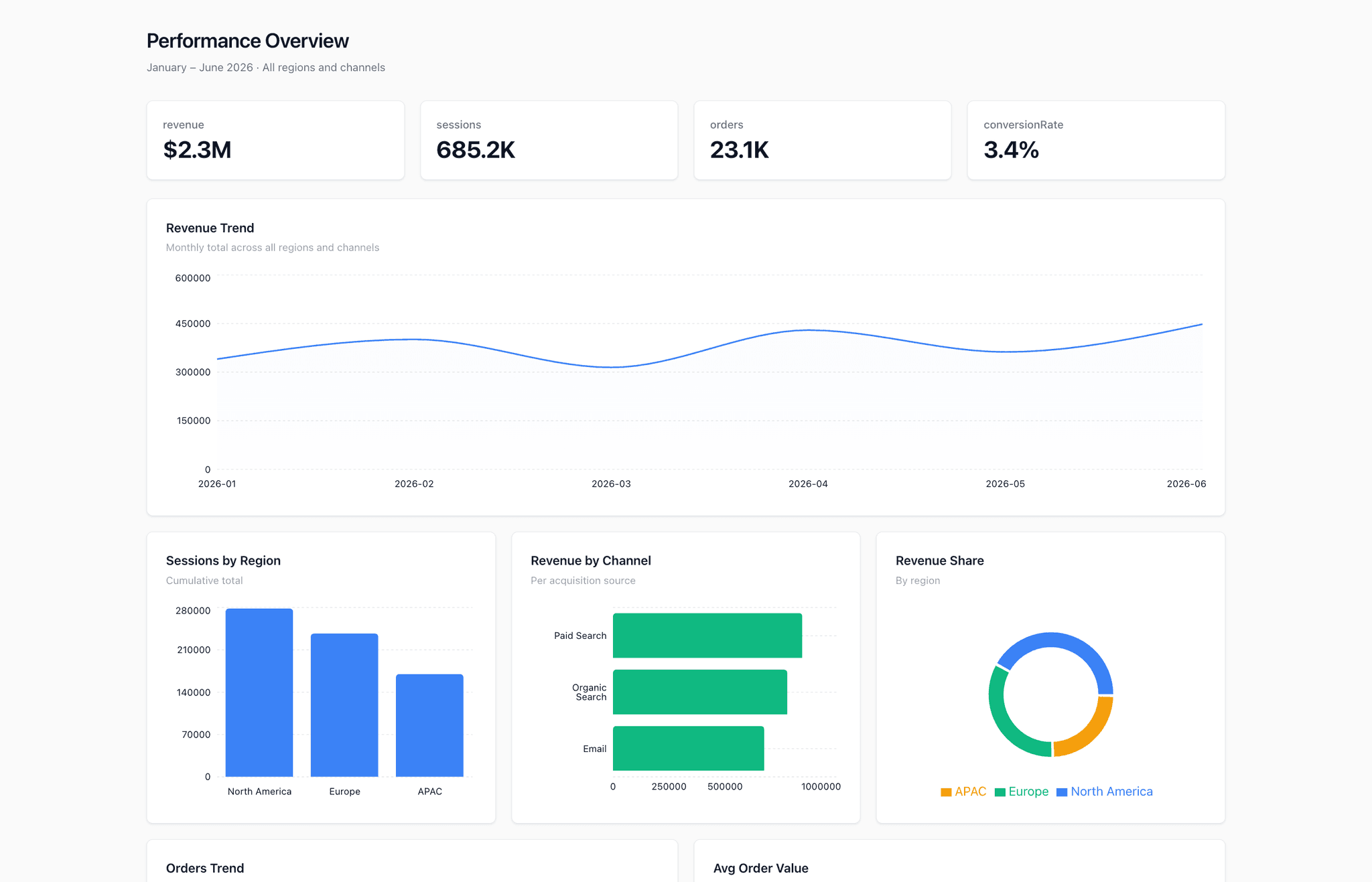Open the revenue $2.3M card
Viewport: 1372px width, 882px height.
click(275, 140)
